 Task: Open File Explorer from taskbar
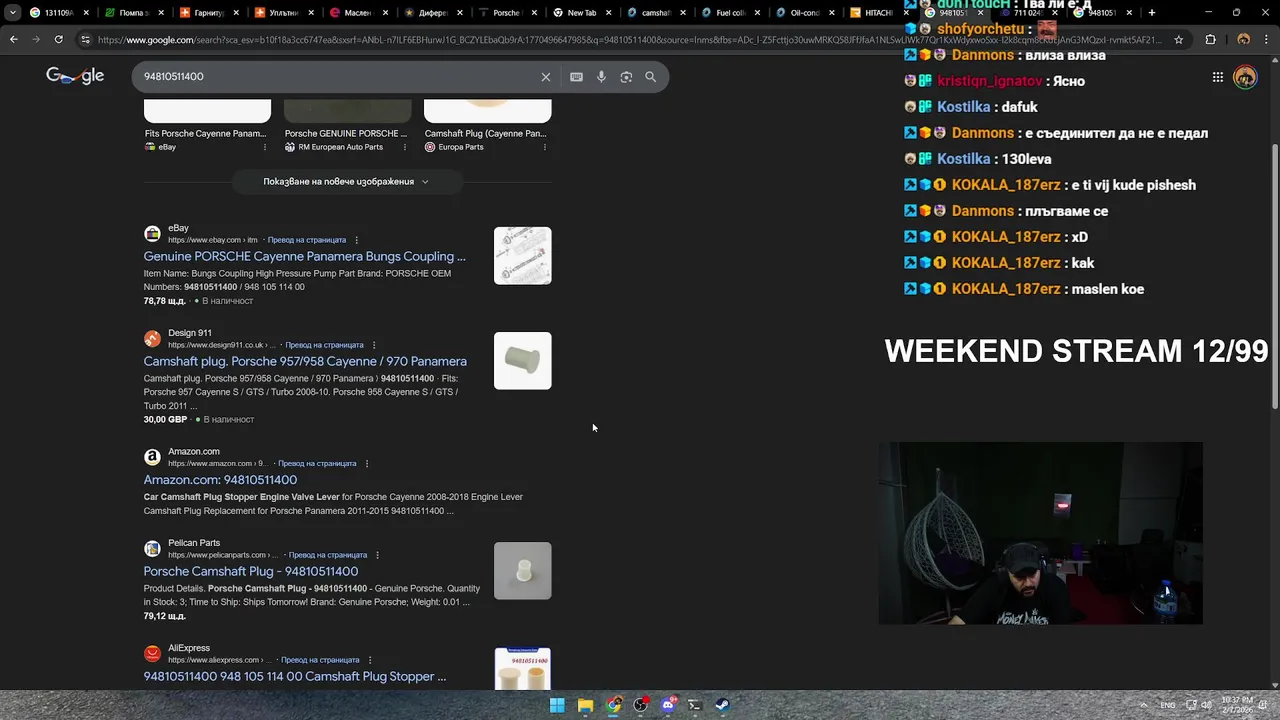(x=585, y=705)
